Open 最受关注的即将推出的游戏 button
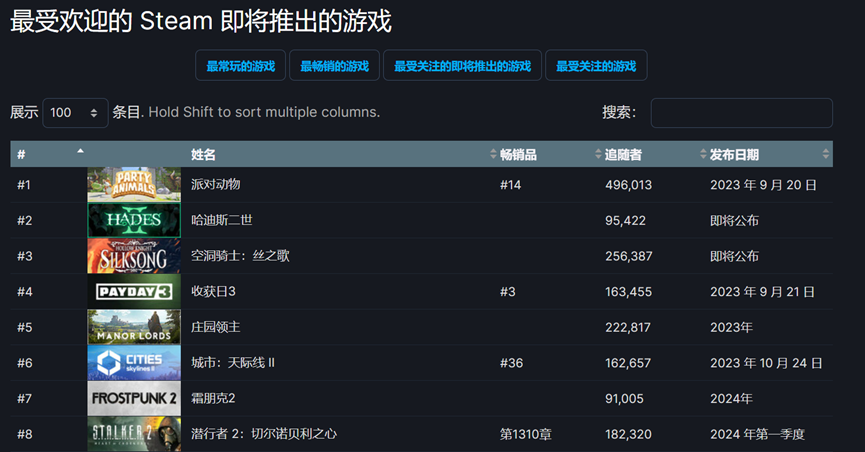The width and height of the screenshot is (865, 452). [462, 66]
